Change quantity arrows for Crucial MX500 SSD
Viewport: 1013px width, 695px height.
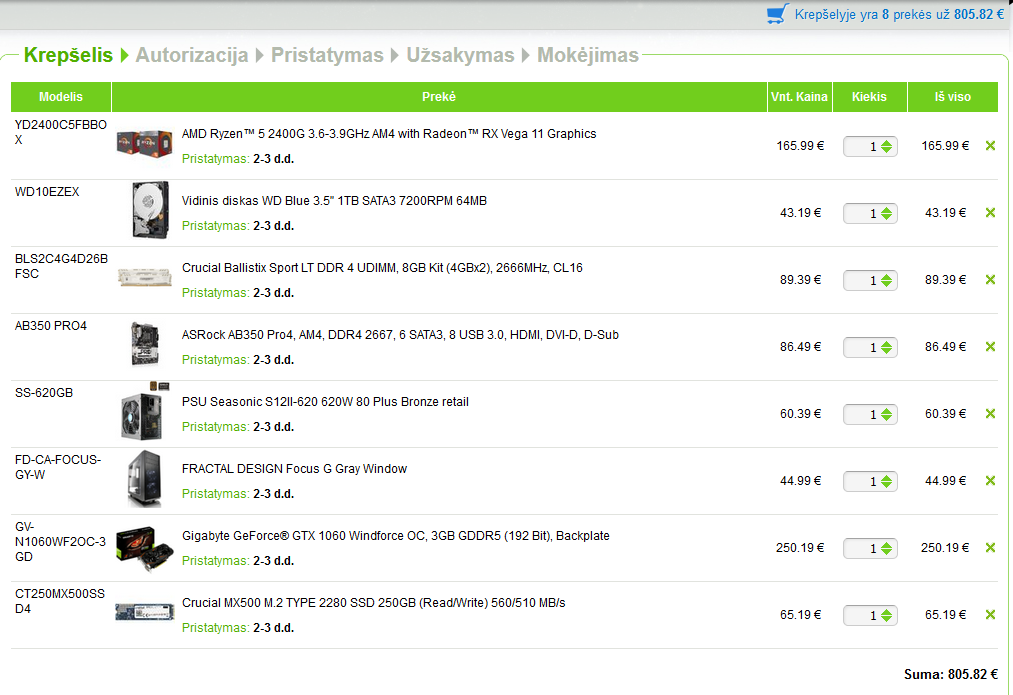[x=886, y=616]
